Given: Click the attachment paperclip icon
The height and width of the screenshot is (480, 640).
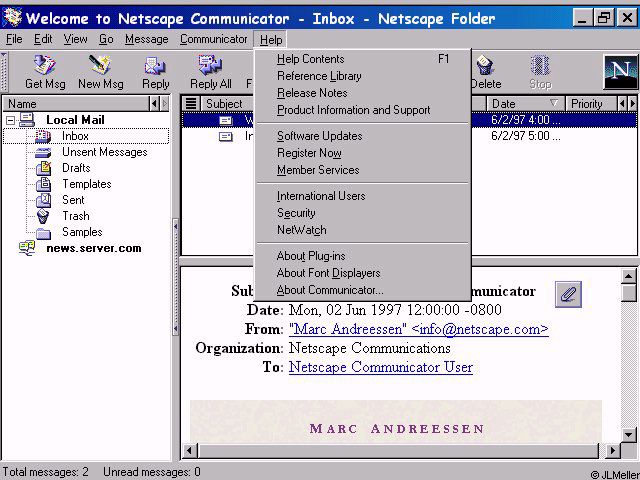Looking at the screenshot, I should click(x=568, y=294).
